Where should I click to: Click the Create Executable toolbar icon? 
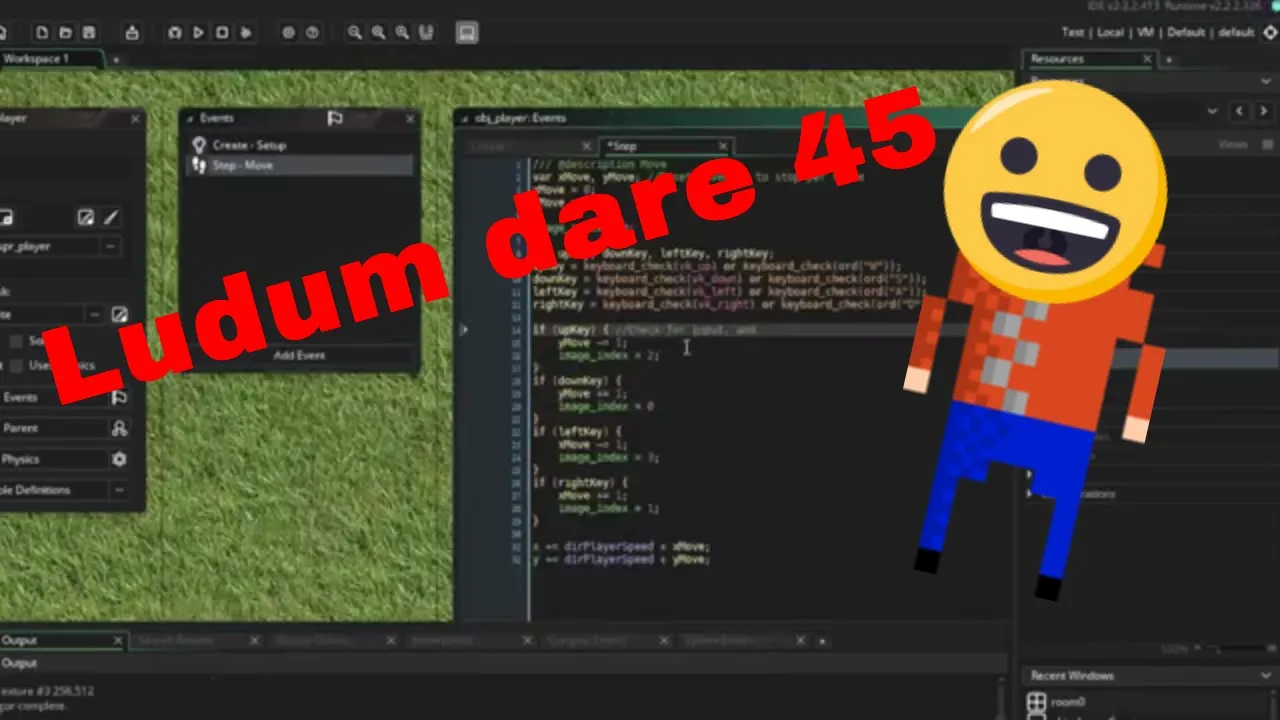pos(132,33)
